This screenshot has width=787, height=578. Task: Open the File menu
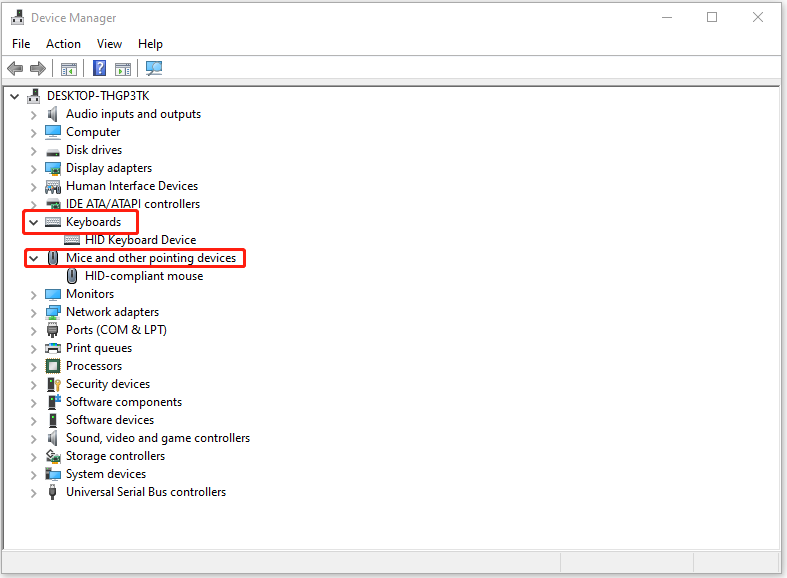coord(21,44)
